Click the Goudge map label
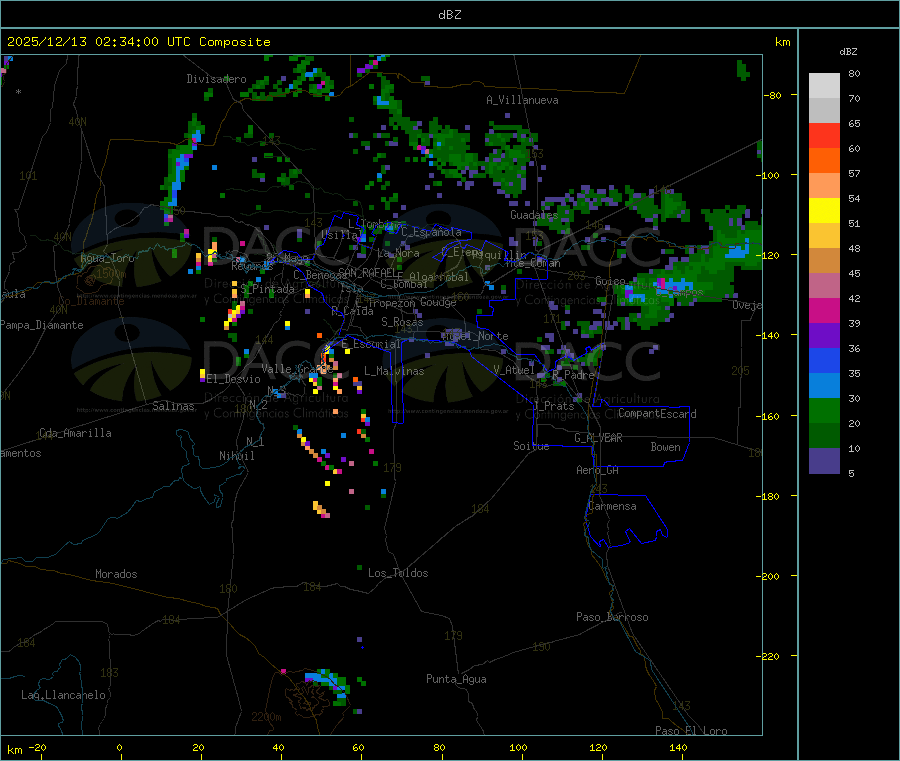This screenshot has height=761, width=900. (438, 302)
